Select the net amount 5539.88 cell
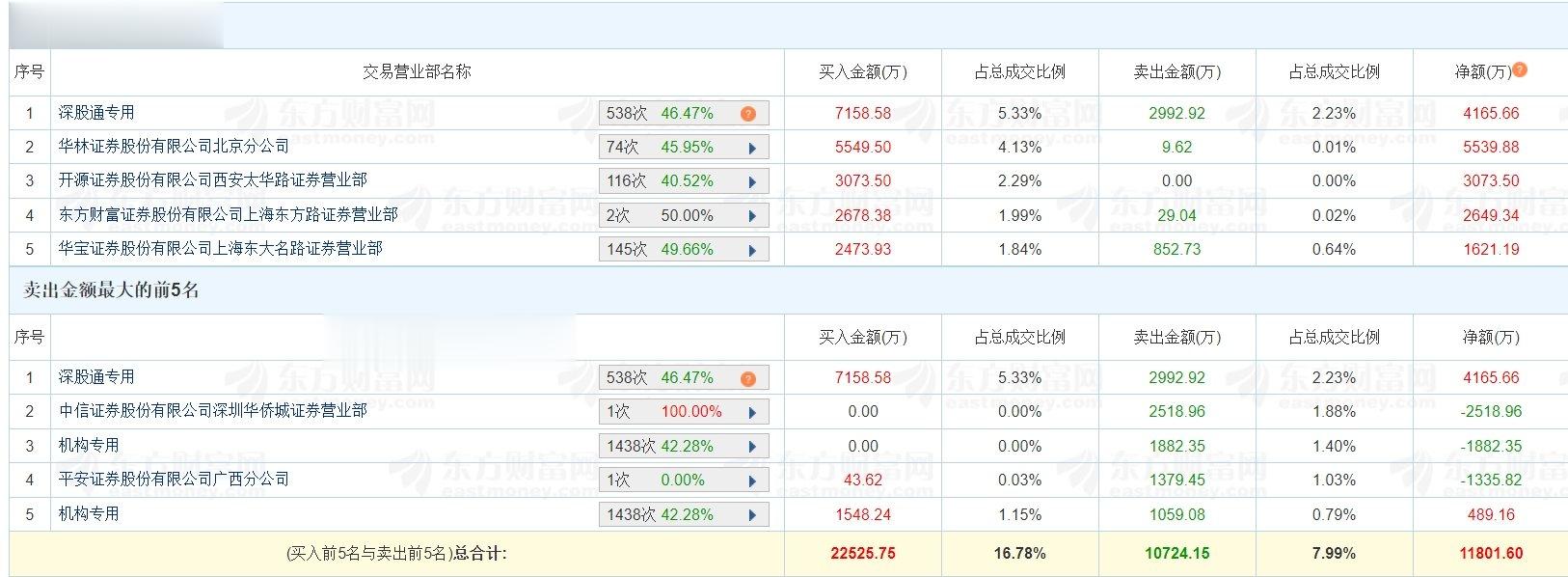The height and width of the screenshot is (577, 1568). pos(1491,147)
